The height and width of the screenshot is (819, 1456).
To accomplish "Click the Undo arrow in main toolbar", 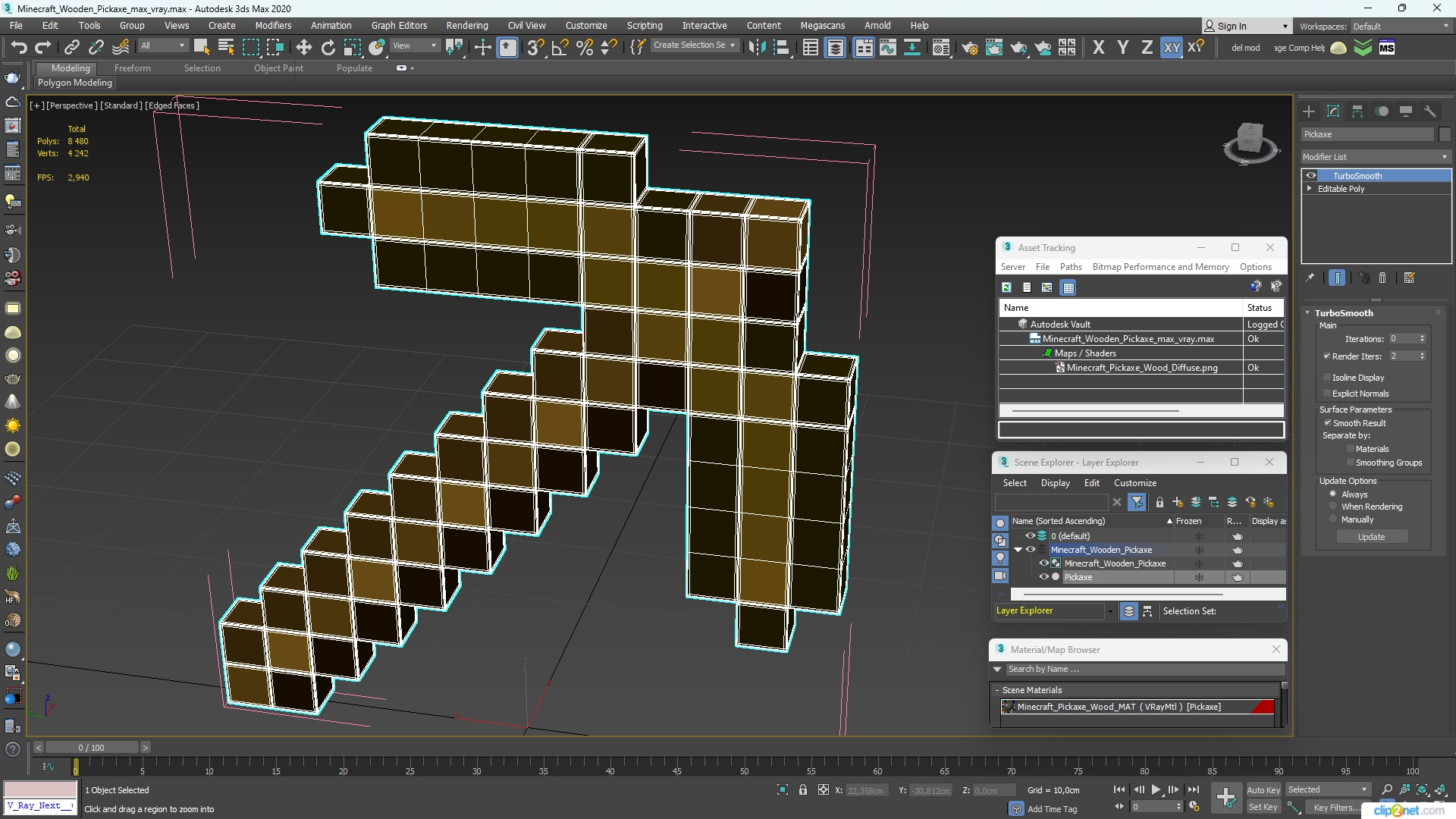I will 18,48.
